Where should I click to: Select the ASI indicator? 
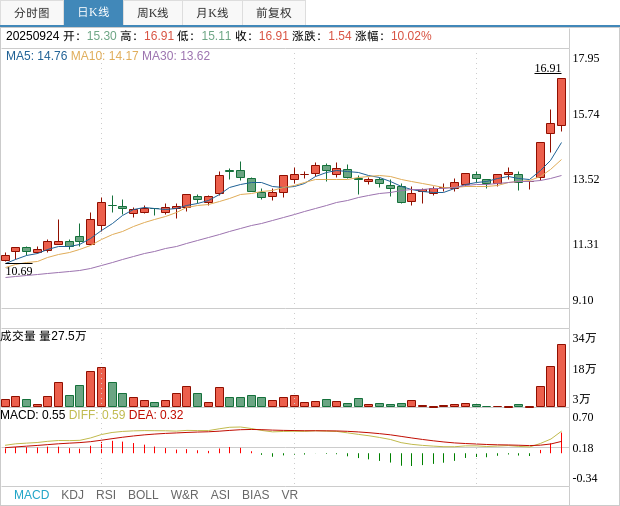[x=220, y=495]
